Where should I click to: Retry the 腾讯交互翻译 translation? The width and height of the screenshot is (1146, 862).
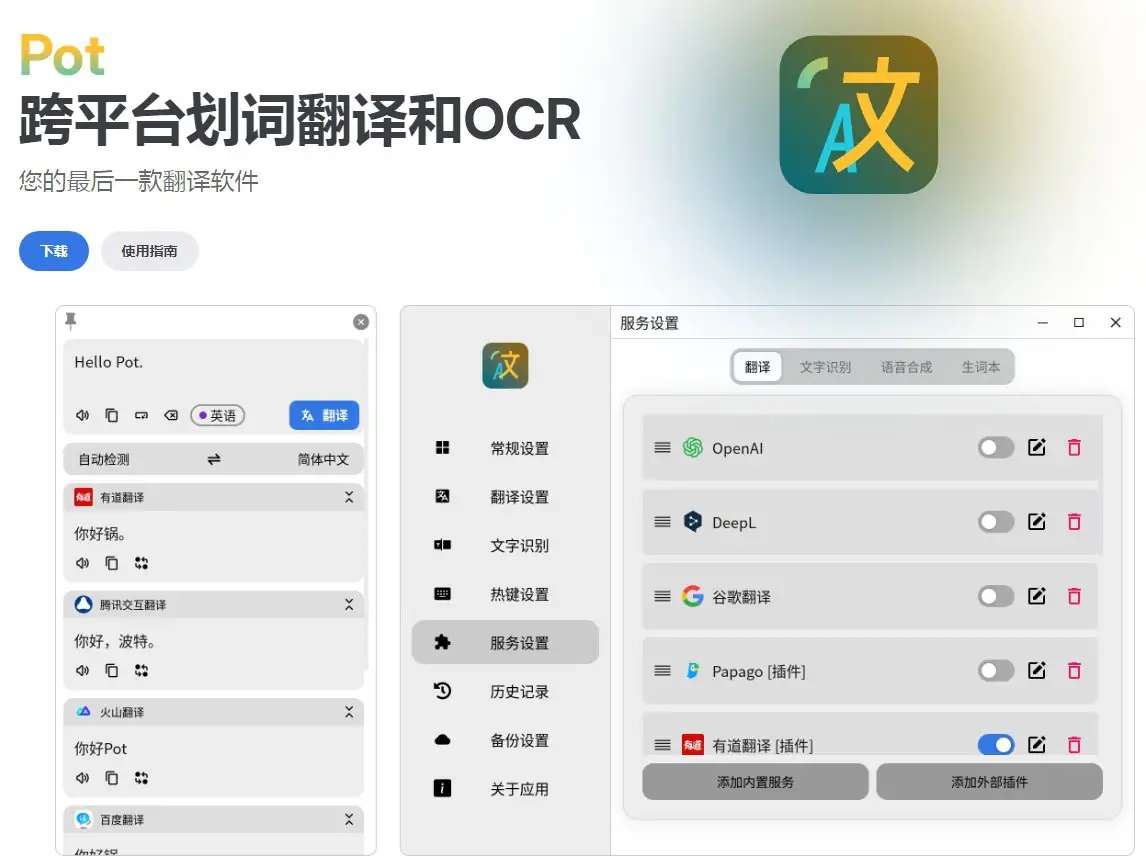pyautogui.click(x=141, y=670)
